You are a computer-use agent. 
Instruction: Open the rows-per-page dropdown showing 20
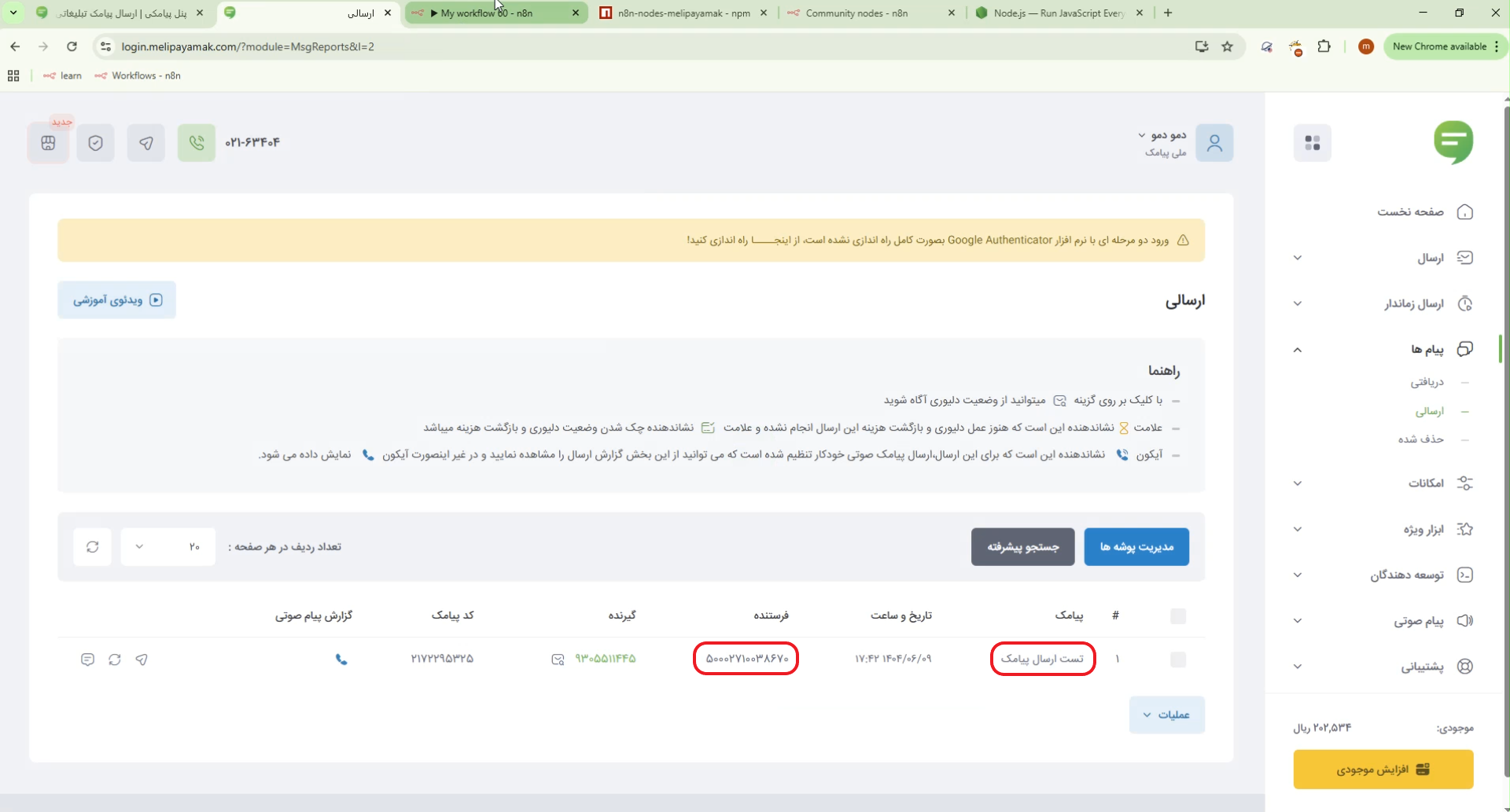pyautogui.click(x=168, y=547)
